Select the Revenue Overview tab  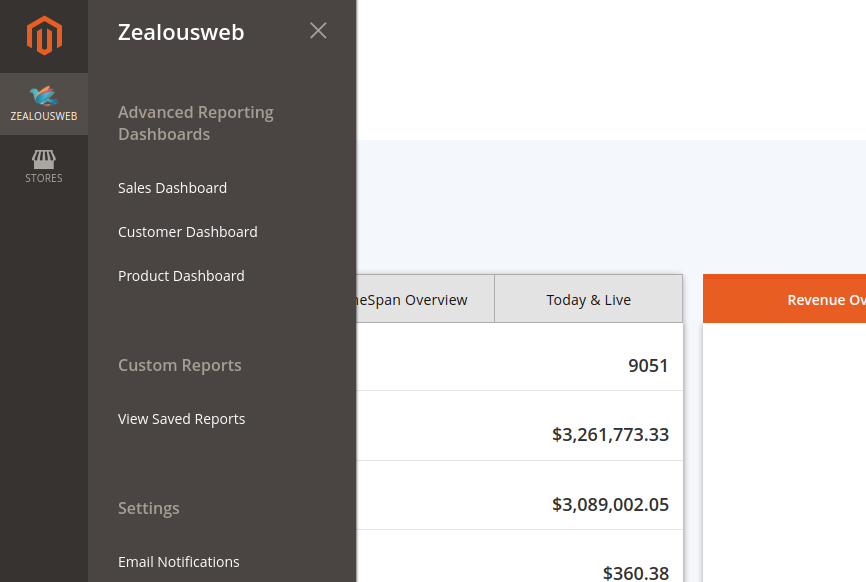coord(825,298)
